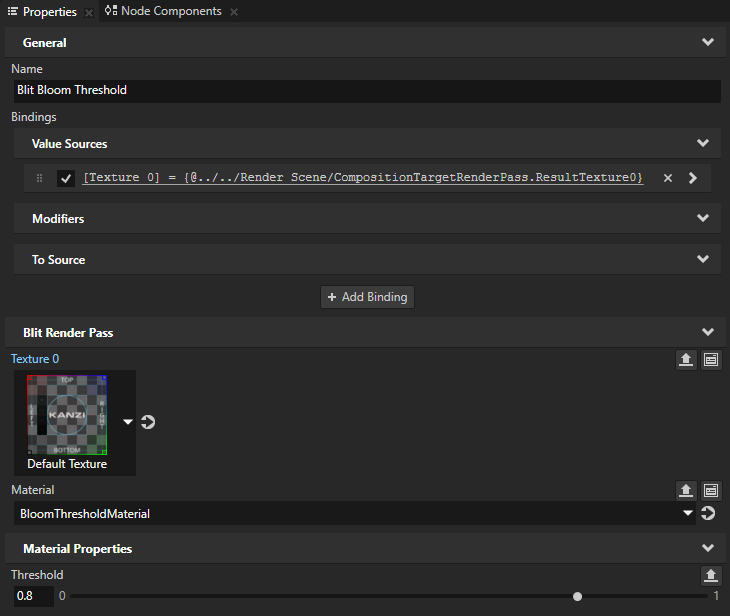Click Threshold upload arrow icon
Image resolution: width=730 pixels, height=616 pixels.
pyautogui.click(x=711, y=576)
